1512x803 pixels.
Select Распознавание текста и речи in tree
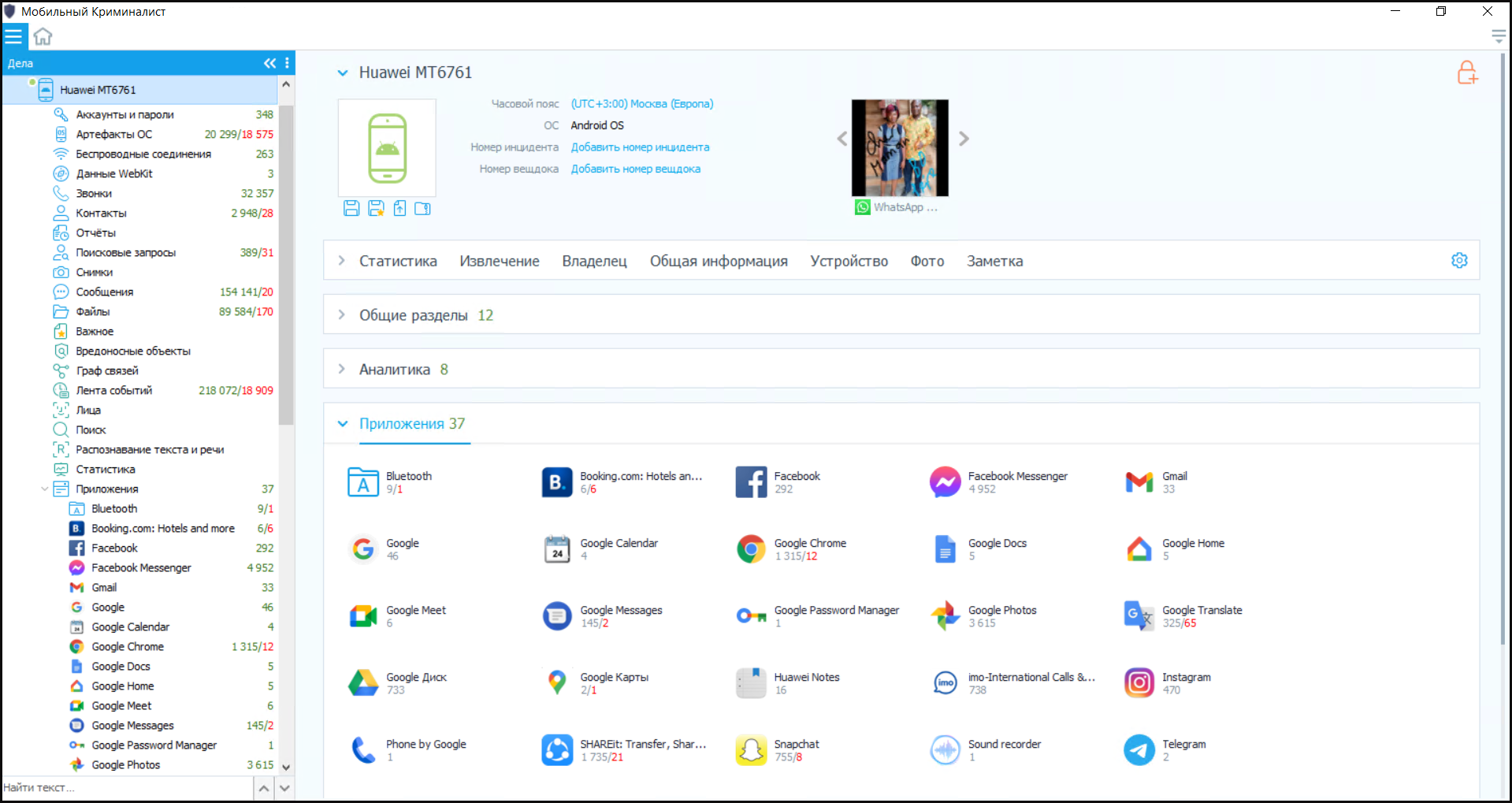(163, 450)
